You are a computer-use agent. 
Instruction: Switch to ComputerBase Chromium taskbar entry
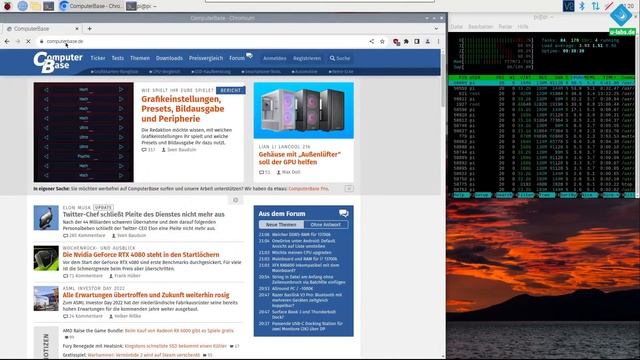[90, 6]
